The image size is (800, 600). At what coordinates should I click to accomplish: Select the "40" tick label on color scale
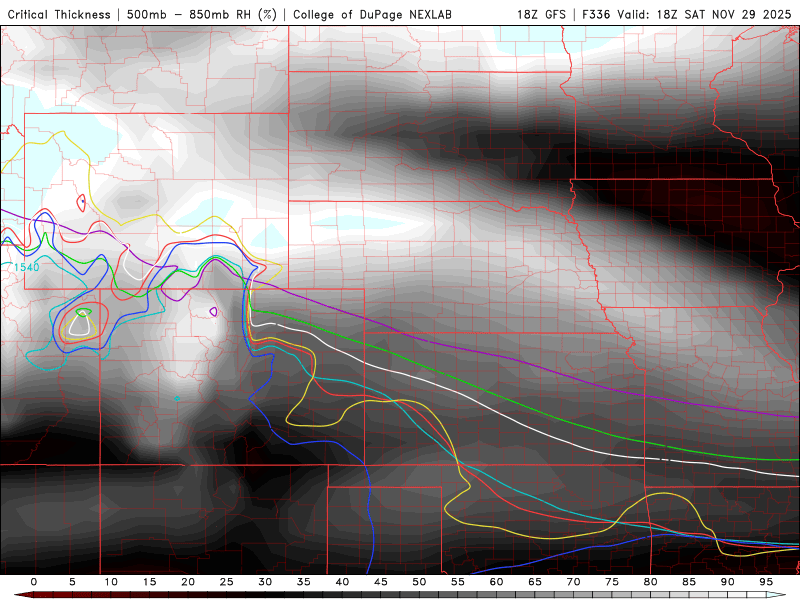pos(342,582)
